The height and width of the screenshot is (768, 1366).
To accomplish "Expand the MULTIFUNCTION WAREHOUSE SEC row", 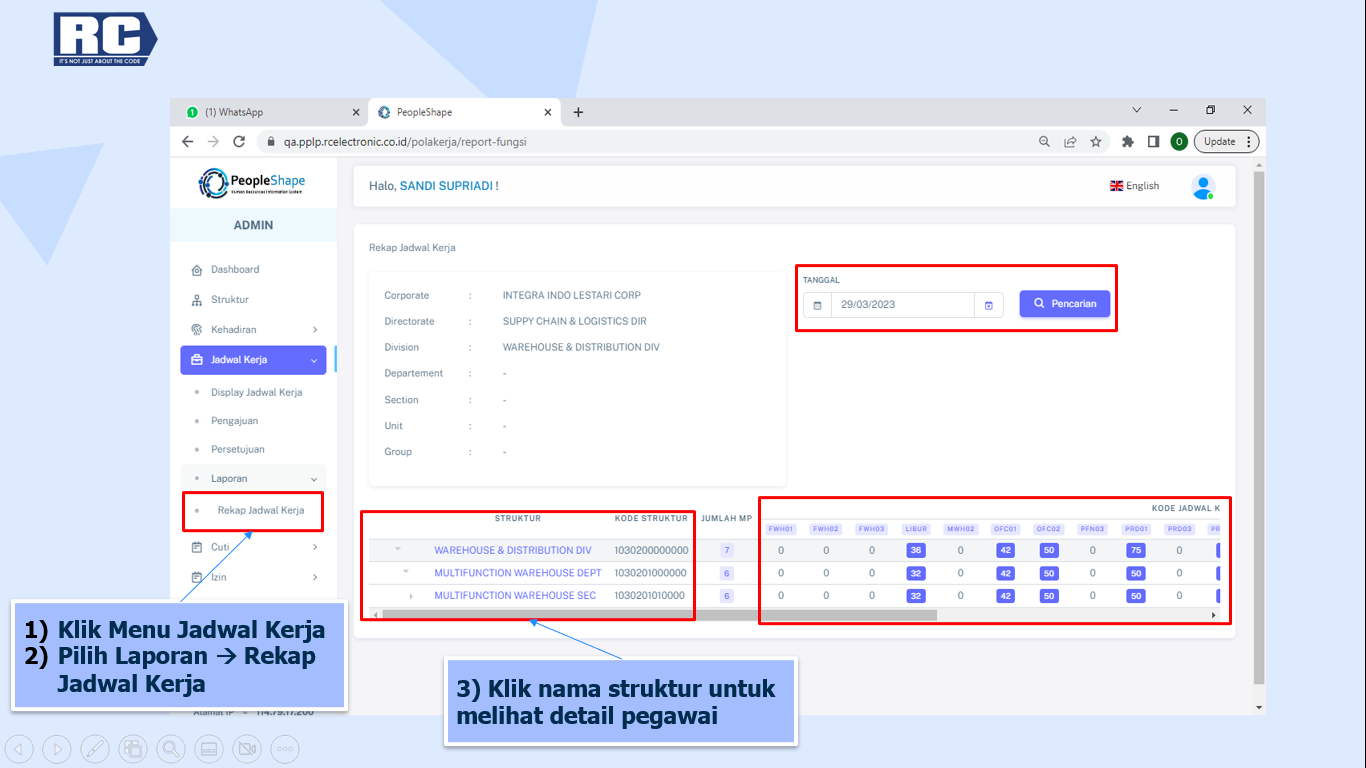I will click(411, 596).
